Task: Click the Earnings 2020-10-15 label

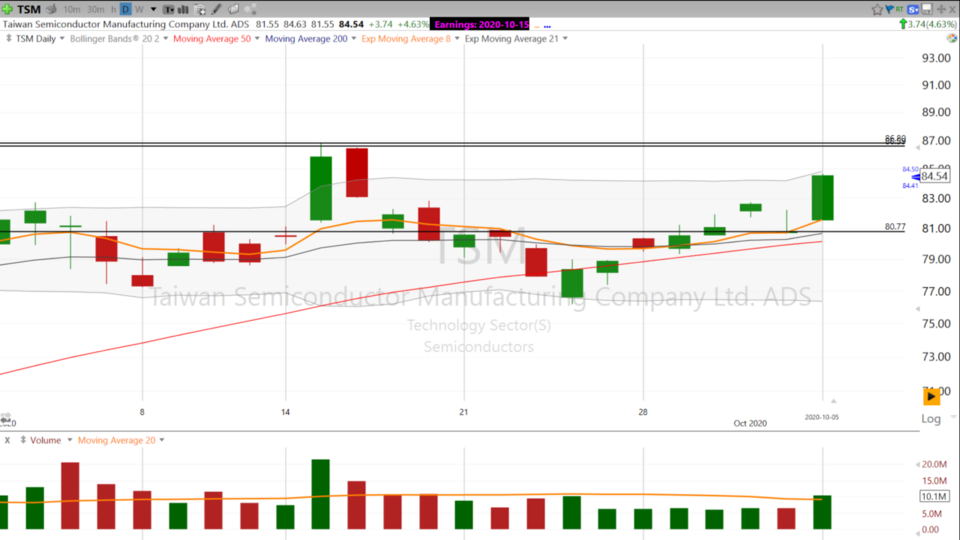Action: click(x=481, y=24)
